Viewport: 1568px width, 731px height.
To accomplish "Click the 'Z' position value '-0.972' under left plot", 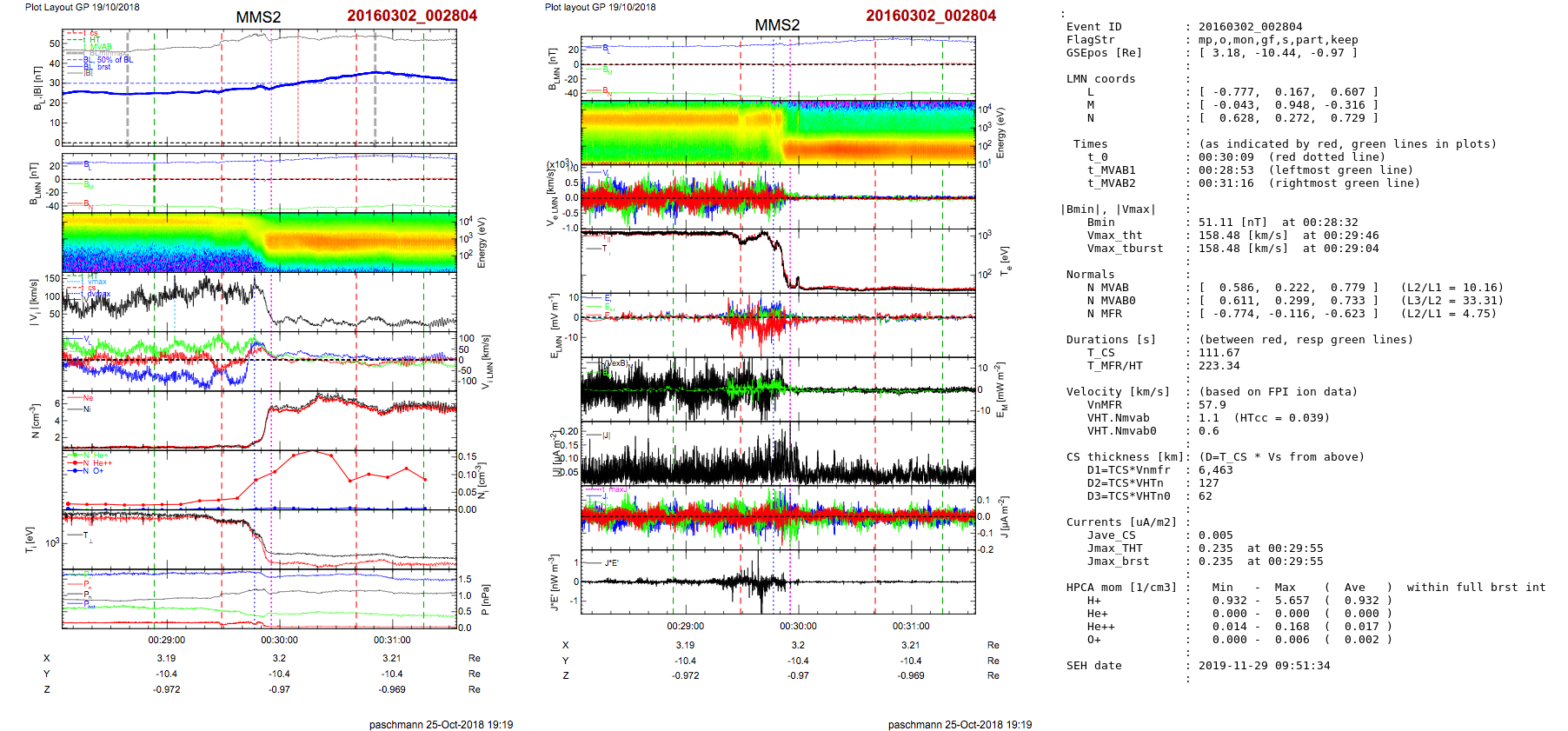I will (x=167, y=689).
